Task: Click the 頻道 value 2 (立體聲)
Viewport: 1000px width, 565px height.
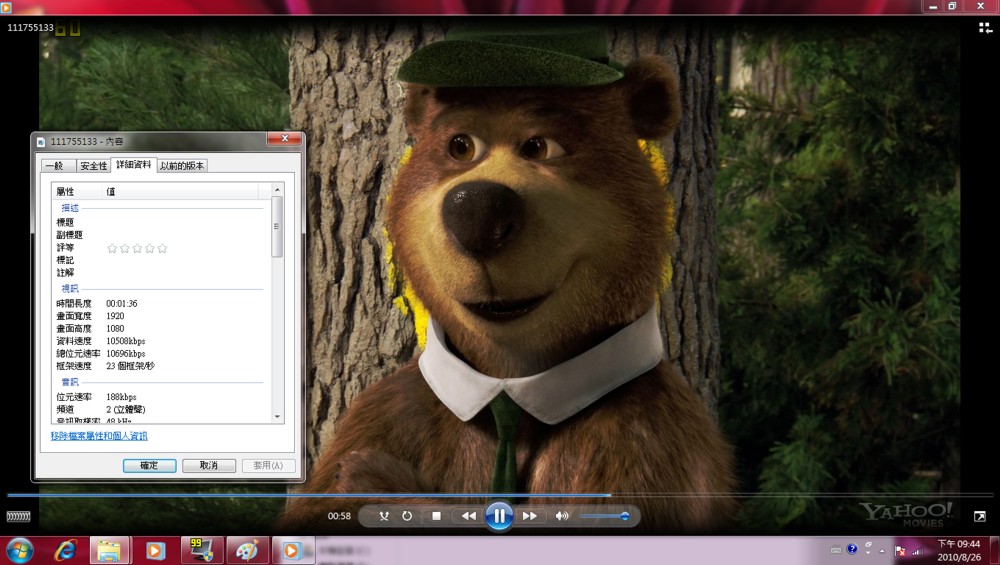Action: pos(126,409)
